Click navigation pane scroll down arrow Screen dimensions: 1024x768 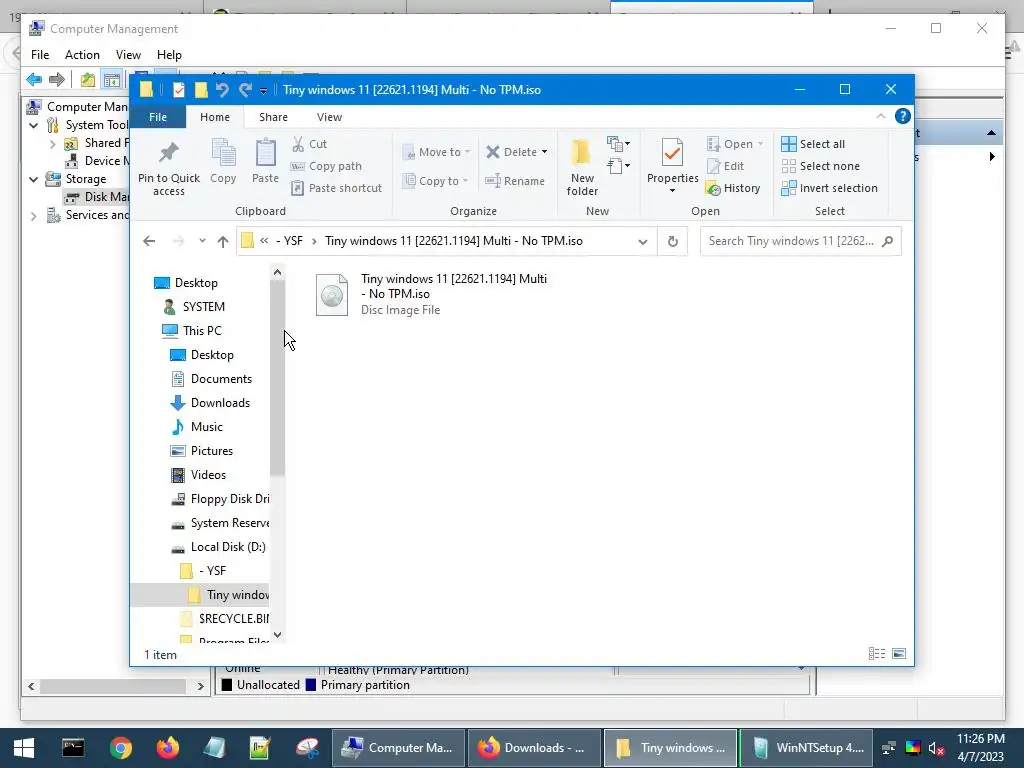[x=278, y=635]
